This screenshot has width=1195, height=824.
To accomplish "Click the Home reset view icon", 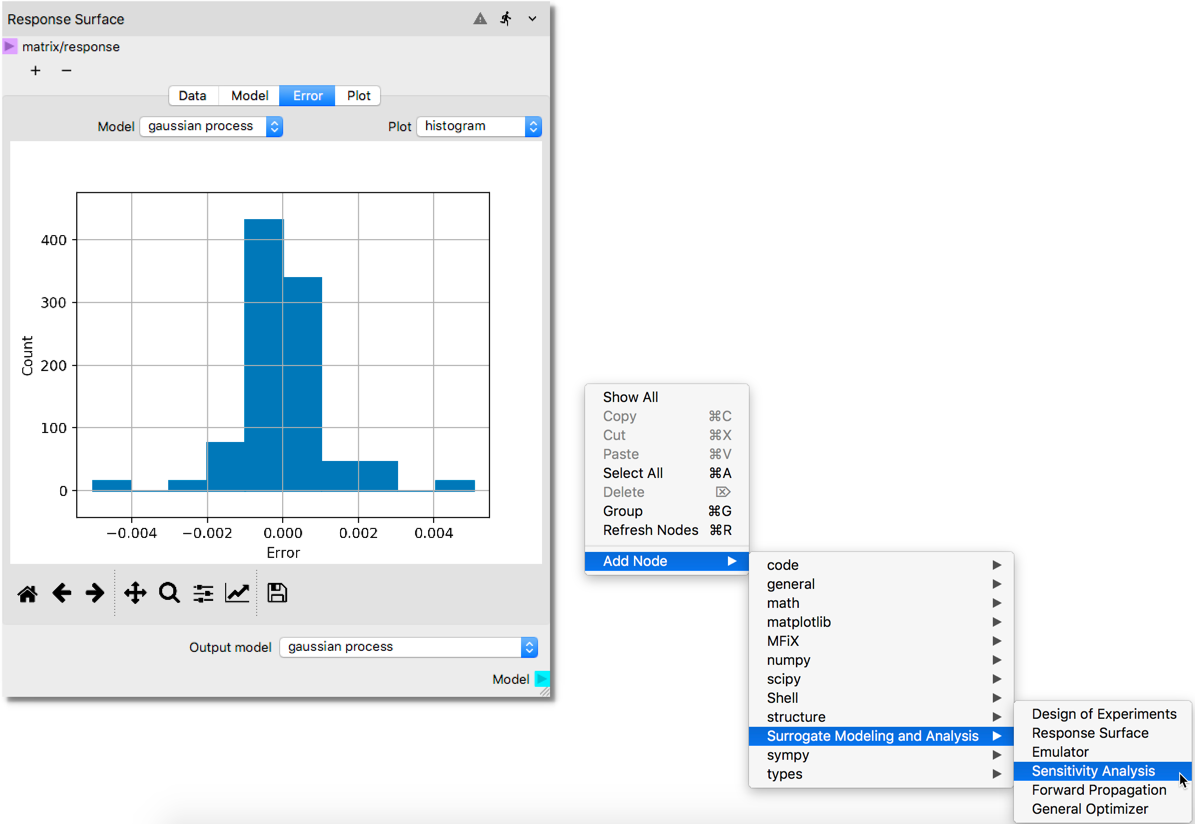I will (28, 594).
